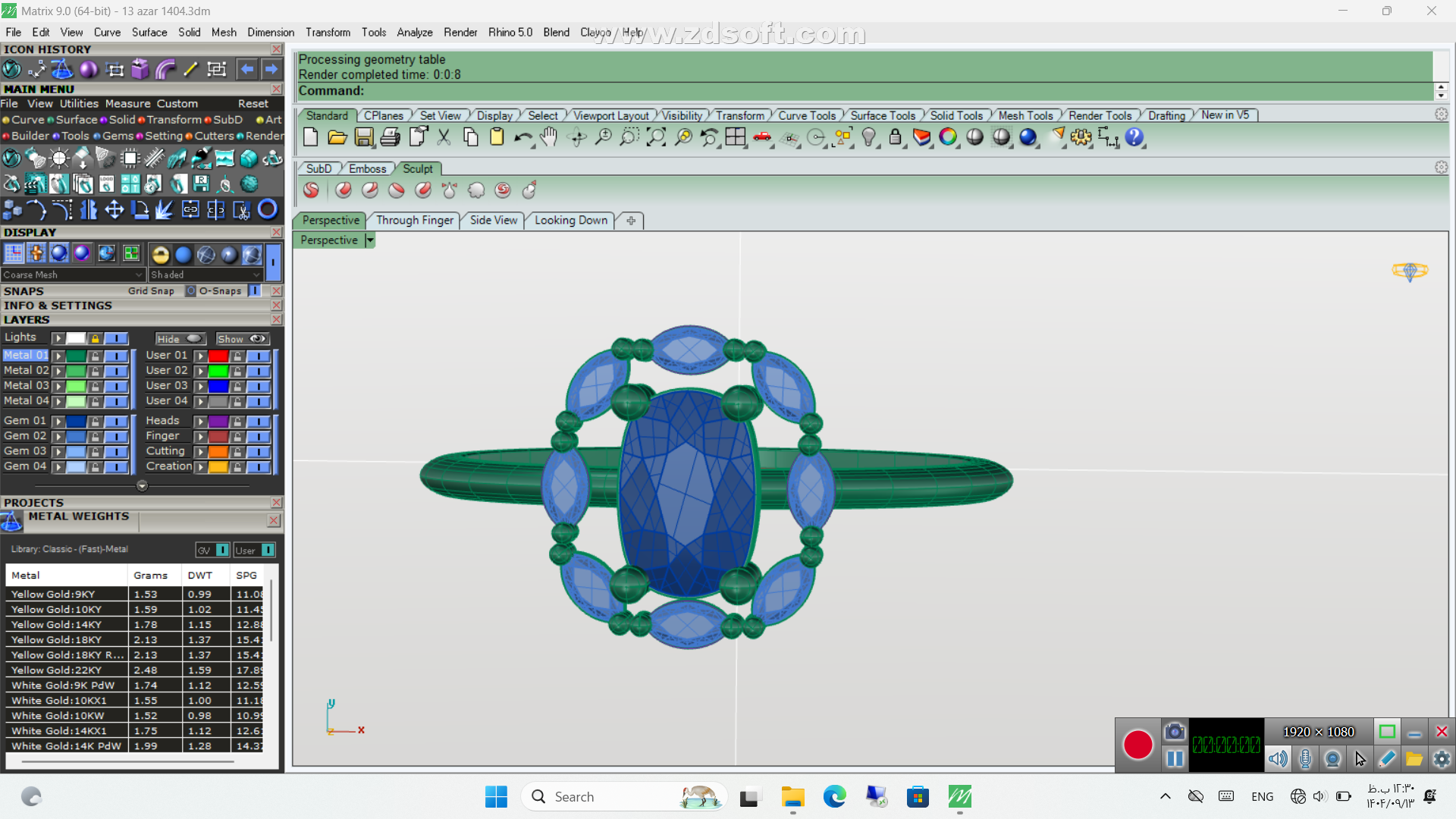The width and height of the screenshot is (1456, 819).
Task: Click Reset in the Main Menu
Action: point(253,103)
